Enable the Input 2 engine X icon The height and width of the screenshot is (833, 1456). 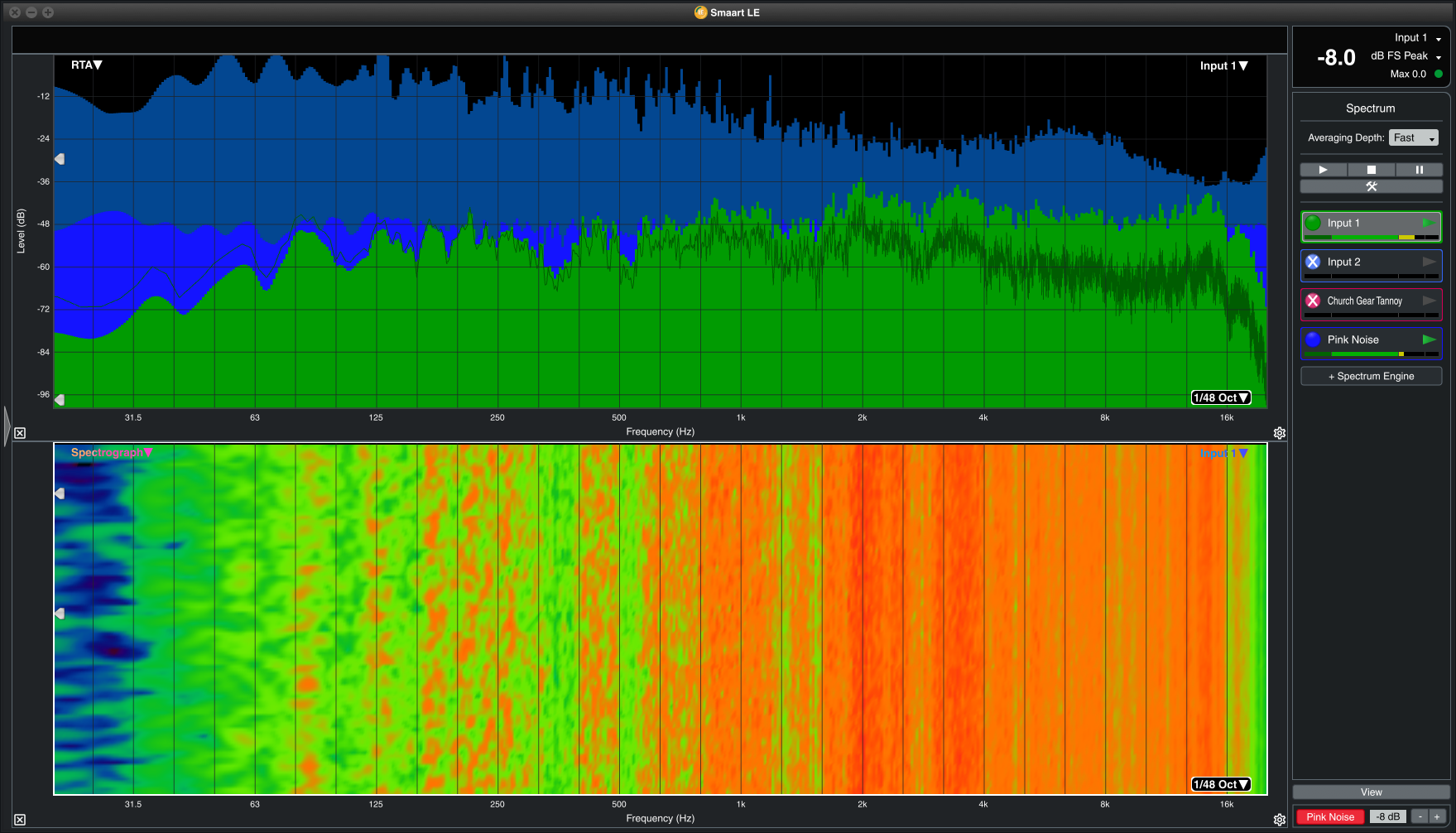click(x=1313, y=262)
